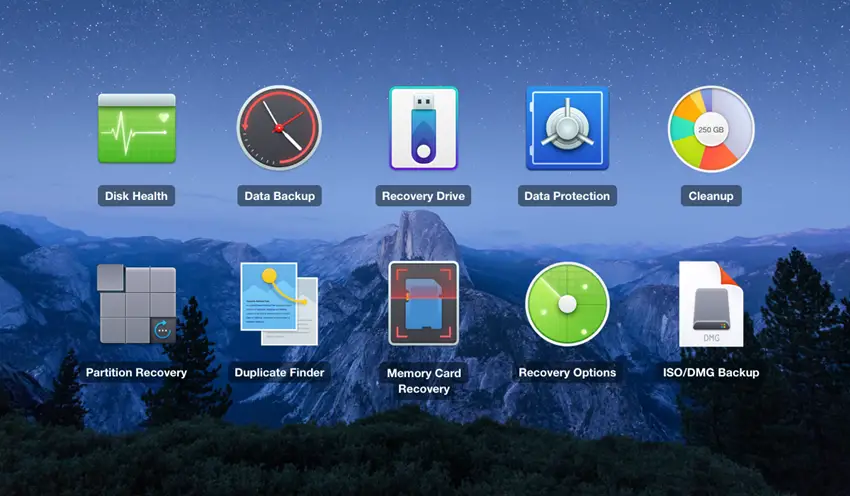Open the blue Data Protection vault icon
The width and height of the screenshot is (850, 496).
(x=567, y=128)
